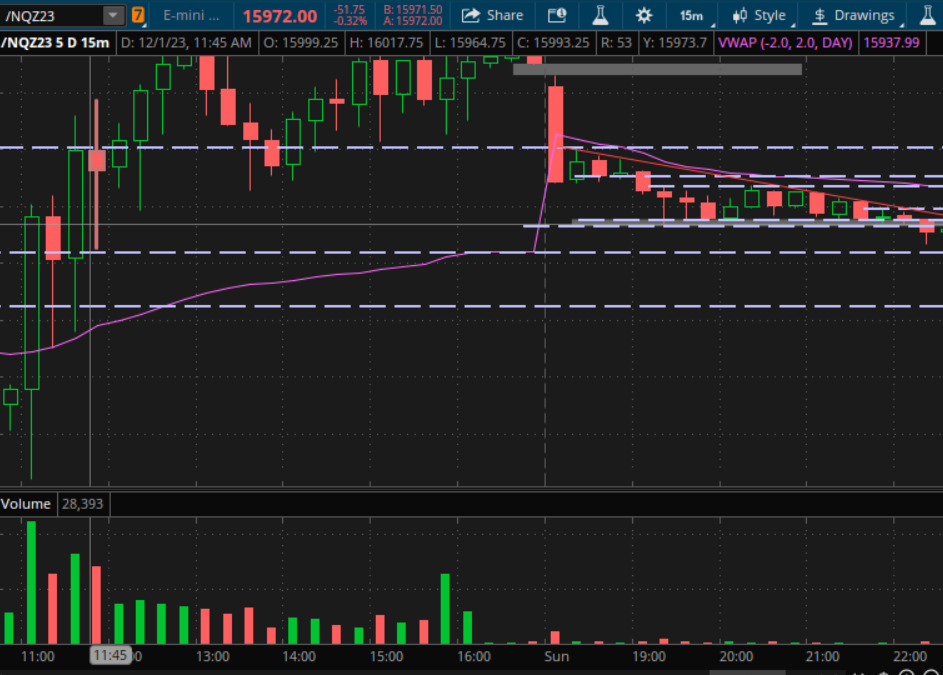Select the red descending trendline
Viewport: 943px width, 675px height.
(760, 185)
